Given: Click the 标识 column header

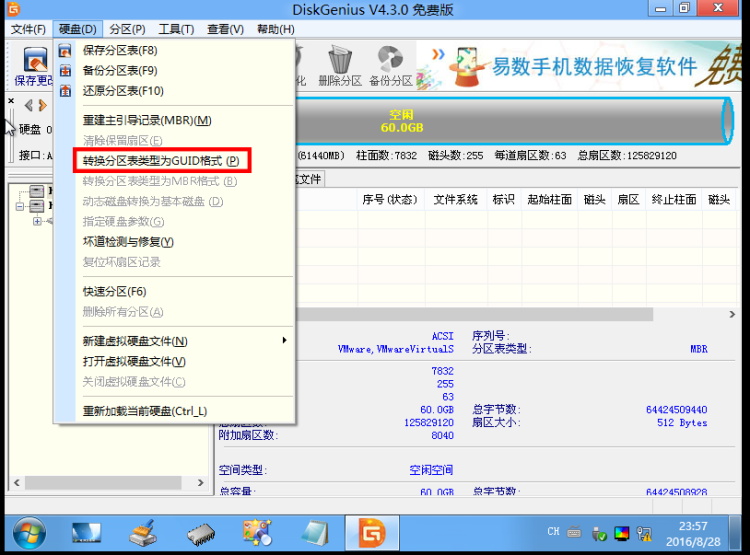Looking at the screenshot, I should pyautogui.click(x=504, y=200).
